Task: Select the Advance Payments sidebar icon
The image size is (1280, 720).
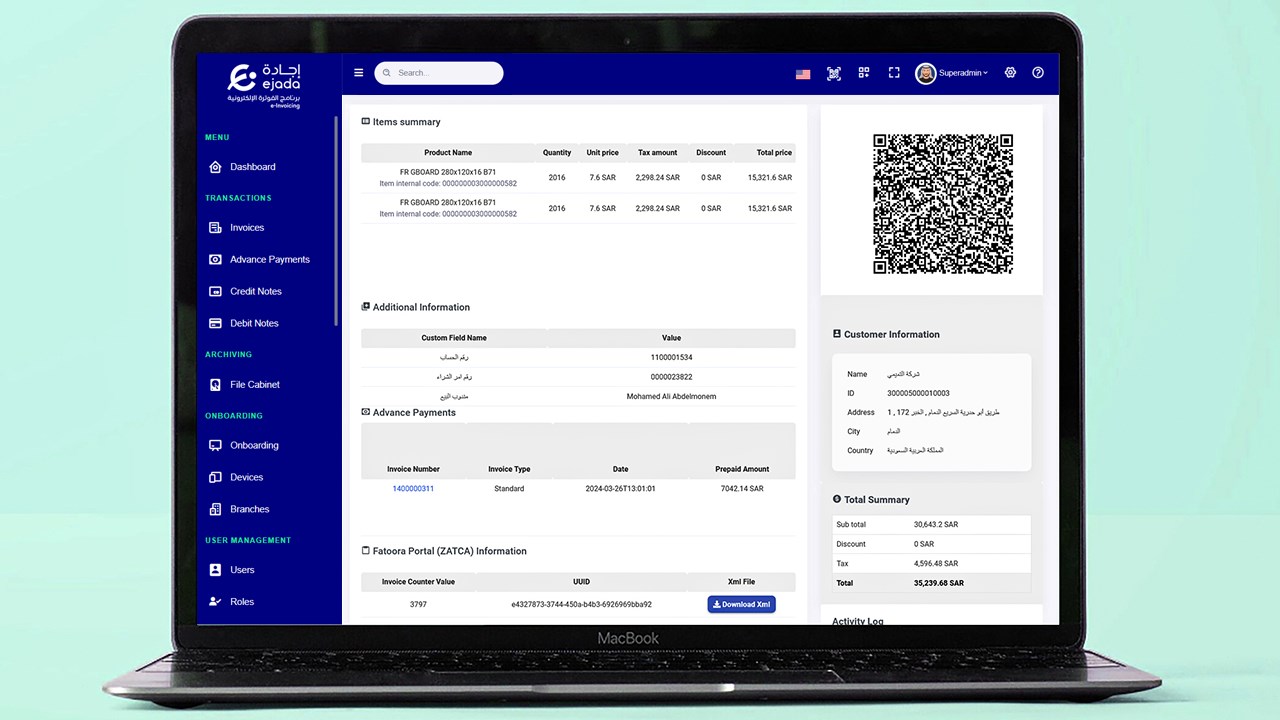Action: pyautogui.click(x=214, y=259)
